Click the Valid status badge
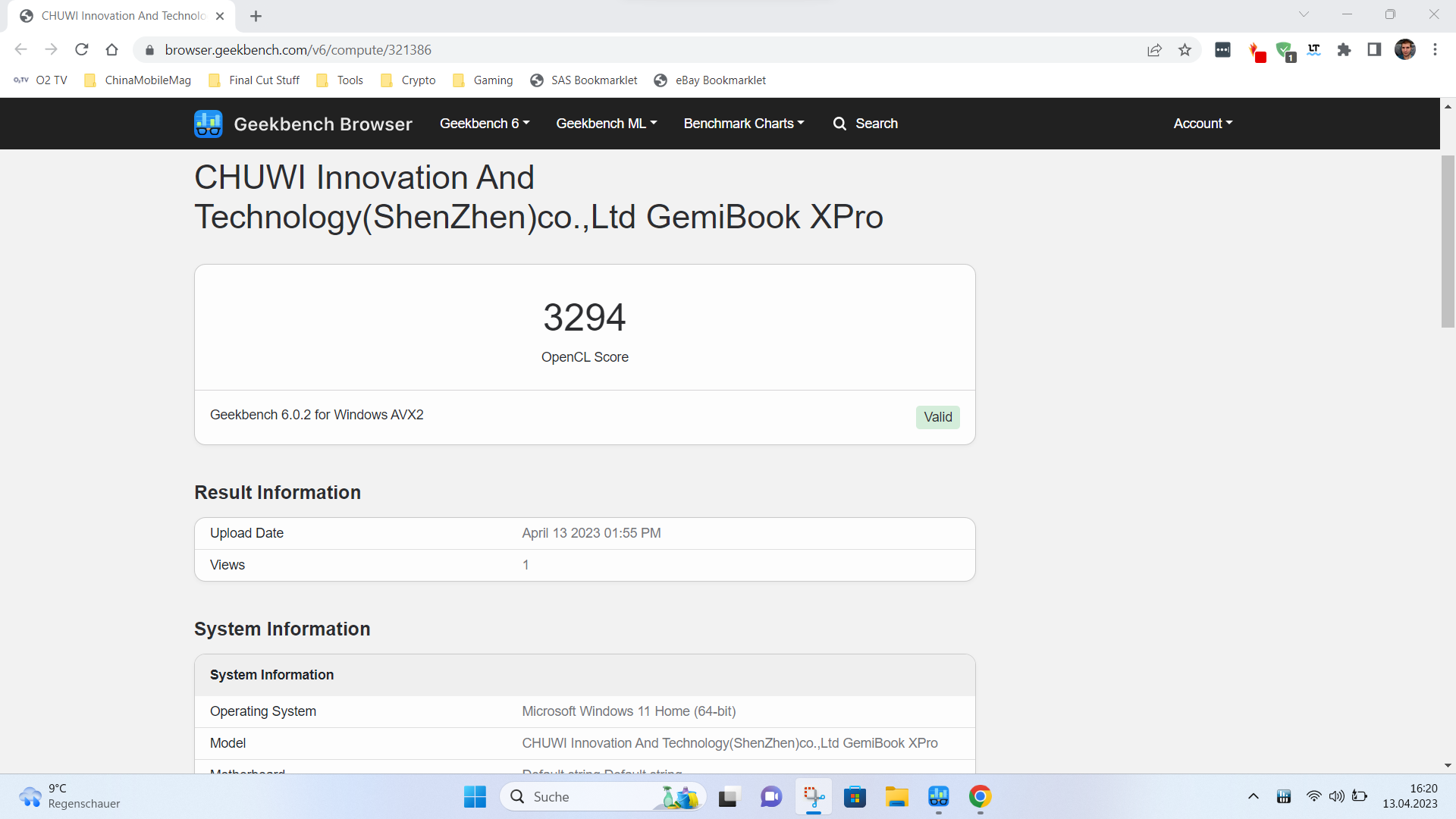The image size is (1456, 819). pos(937,417)
